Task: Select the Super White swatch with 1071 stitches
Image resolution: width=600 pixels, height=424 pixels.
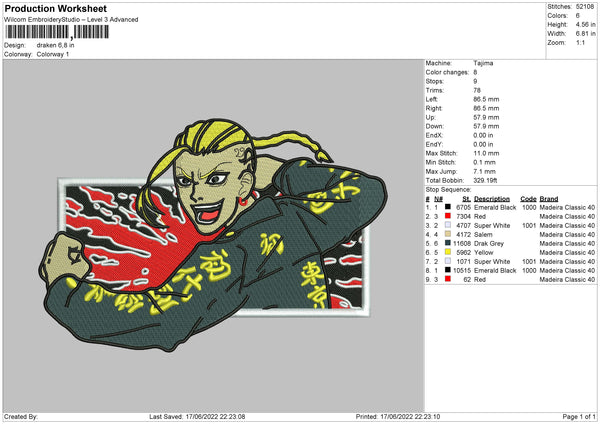Action: (448, 261)
